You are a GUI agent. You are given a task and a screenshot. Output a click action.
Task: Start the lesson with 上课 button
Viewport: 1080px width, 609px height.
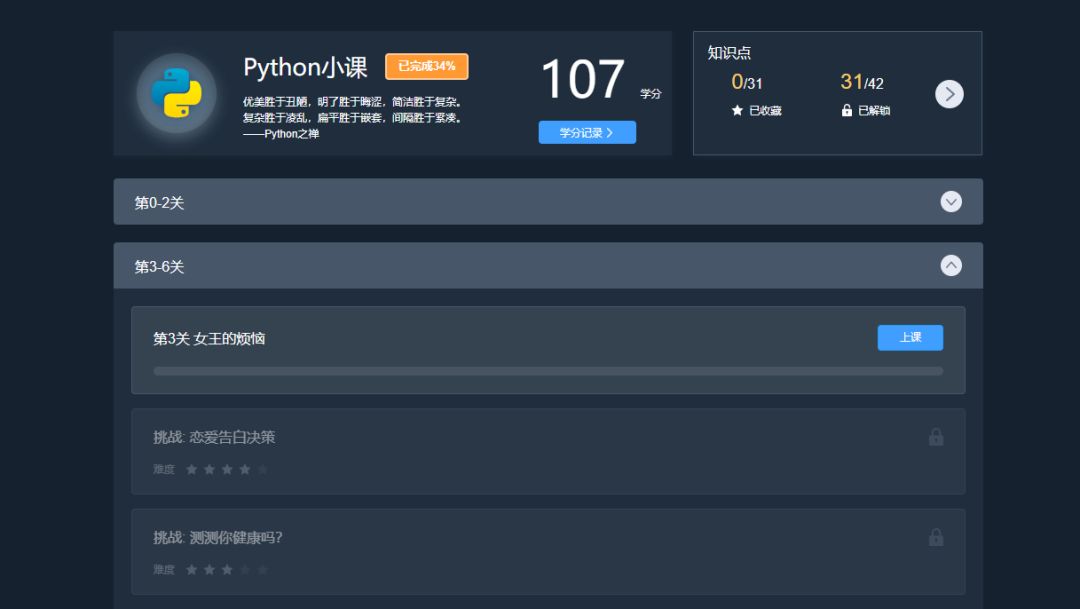click(x=910, y=338)
